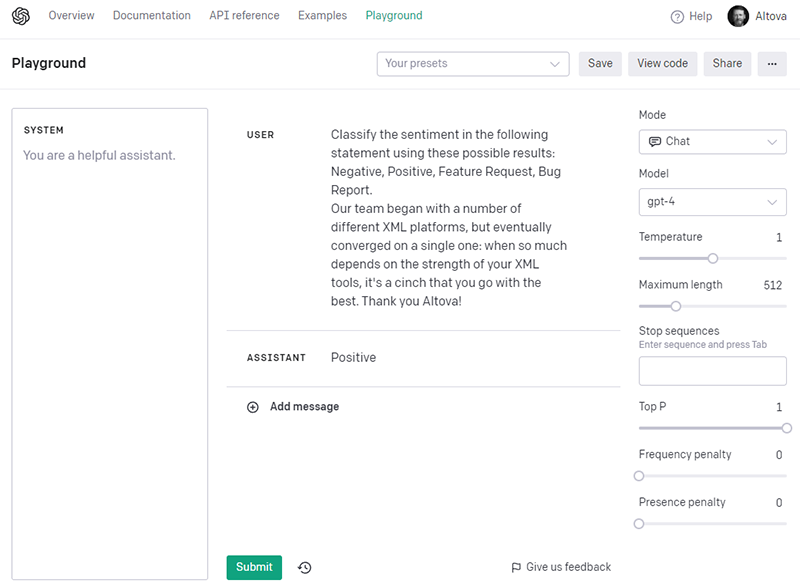This screenshot has width=800, height=587.
Task: Click the history restore icon beside Submit
Action: click(x=304, y=566)
